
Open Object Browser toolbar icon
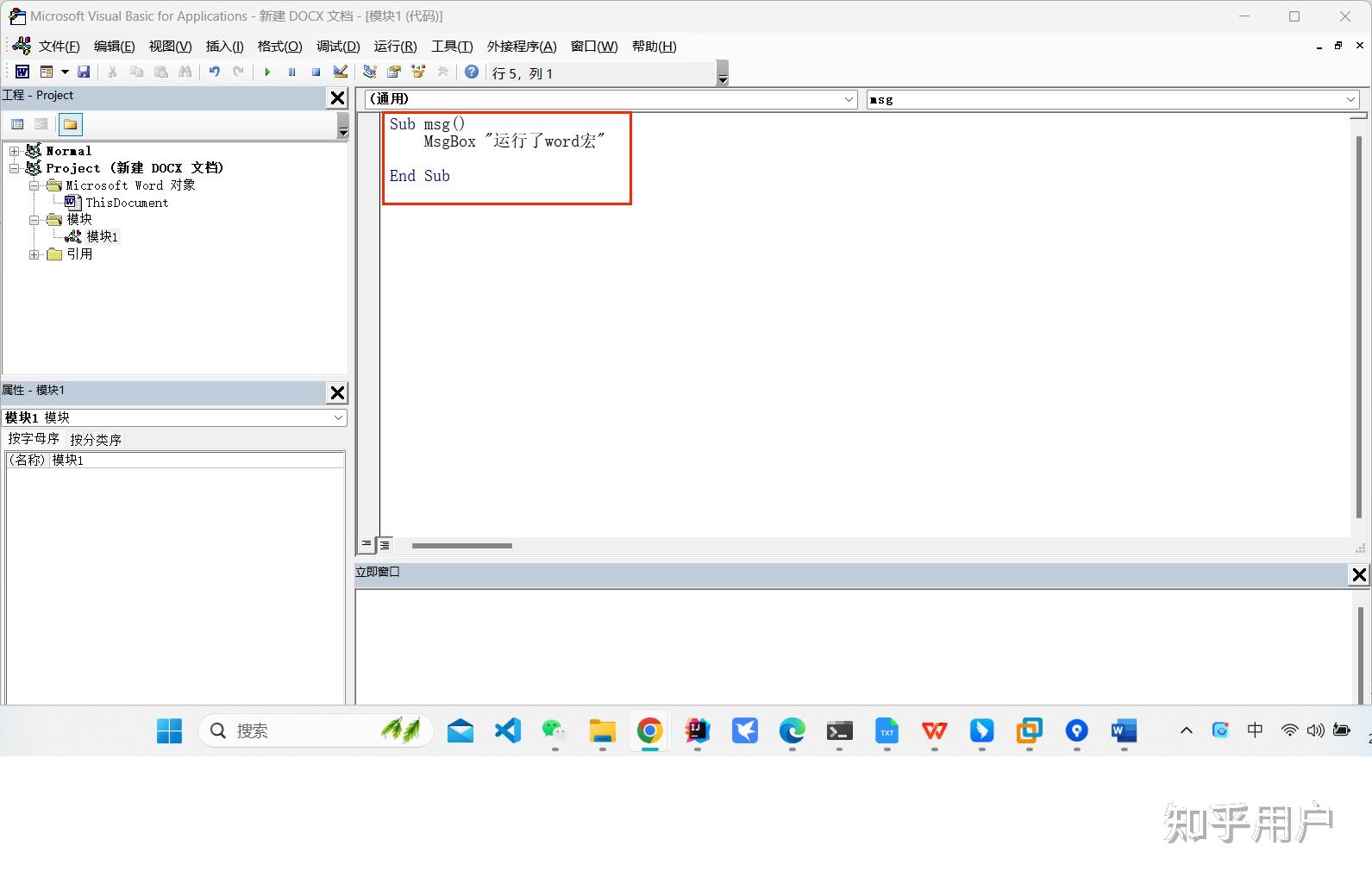tap(418, 72)
